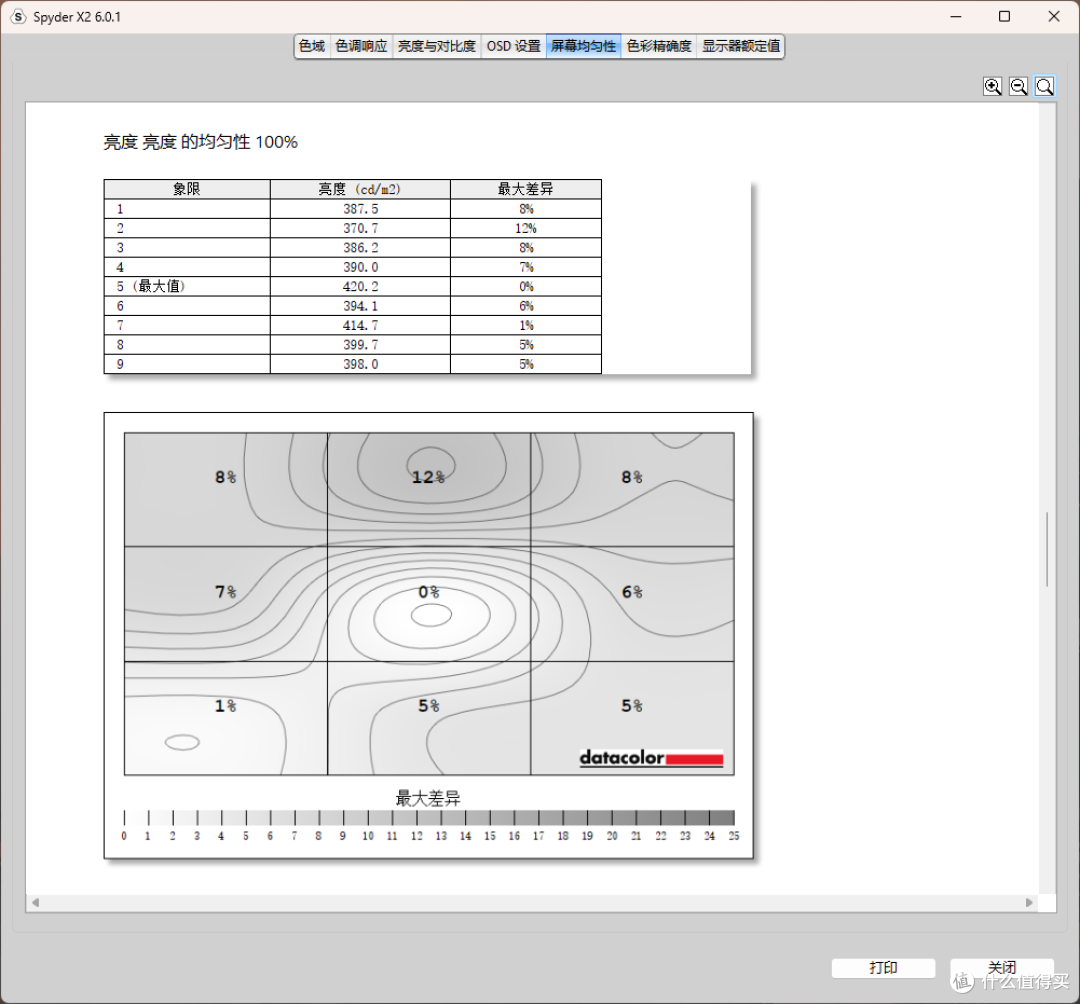This screenshot has height=1004, width=1080.
Task: Open the 亮度与对比度 tab
Action: (437, 46)
